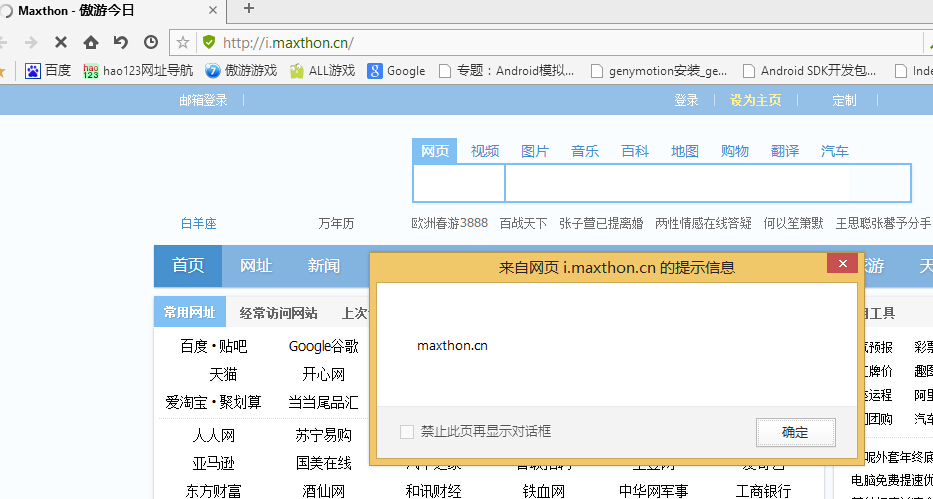Select the 网页 search tab

tap(435, 151)
